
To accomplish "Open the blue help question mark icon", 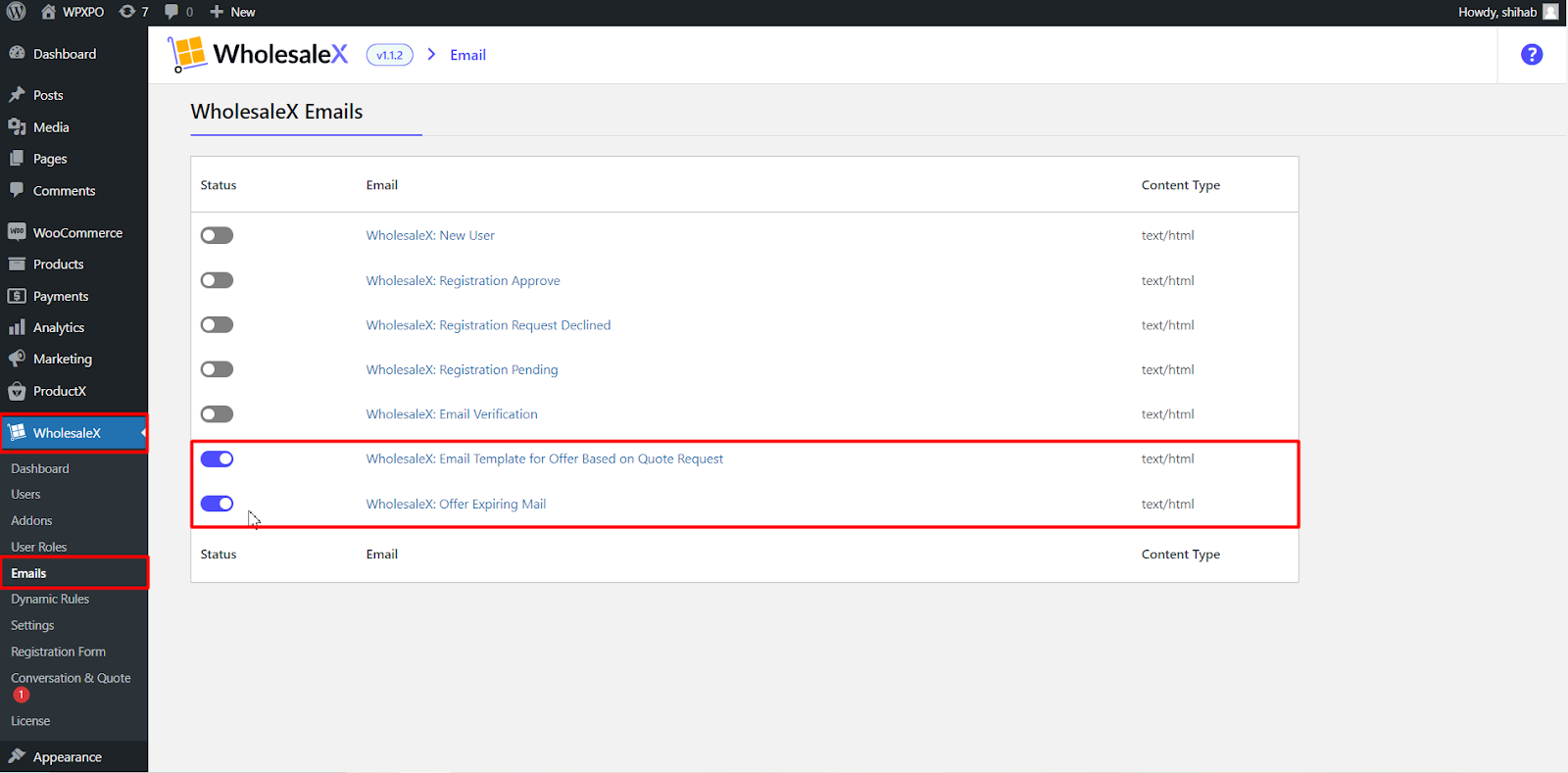I will [1532, 55].
